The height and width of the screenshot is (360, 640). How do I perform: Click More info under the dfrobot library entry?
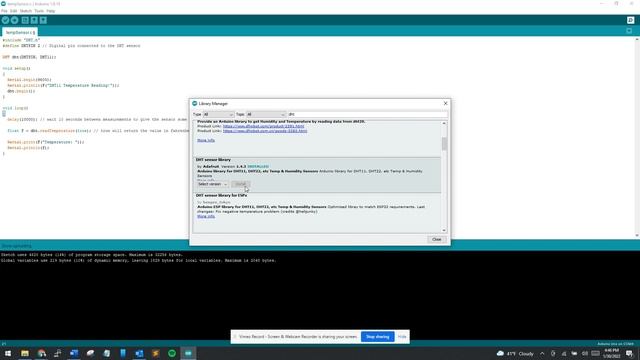pos(206,140)
